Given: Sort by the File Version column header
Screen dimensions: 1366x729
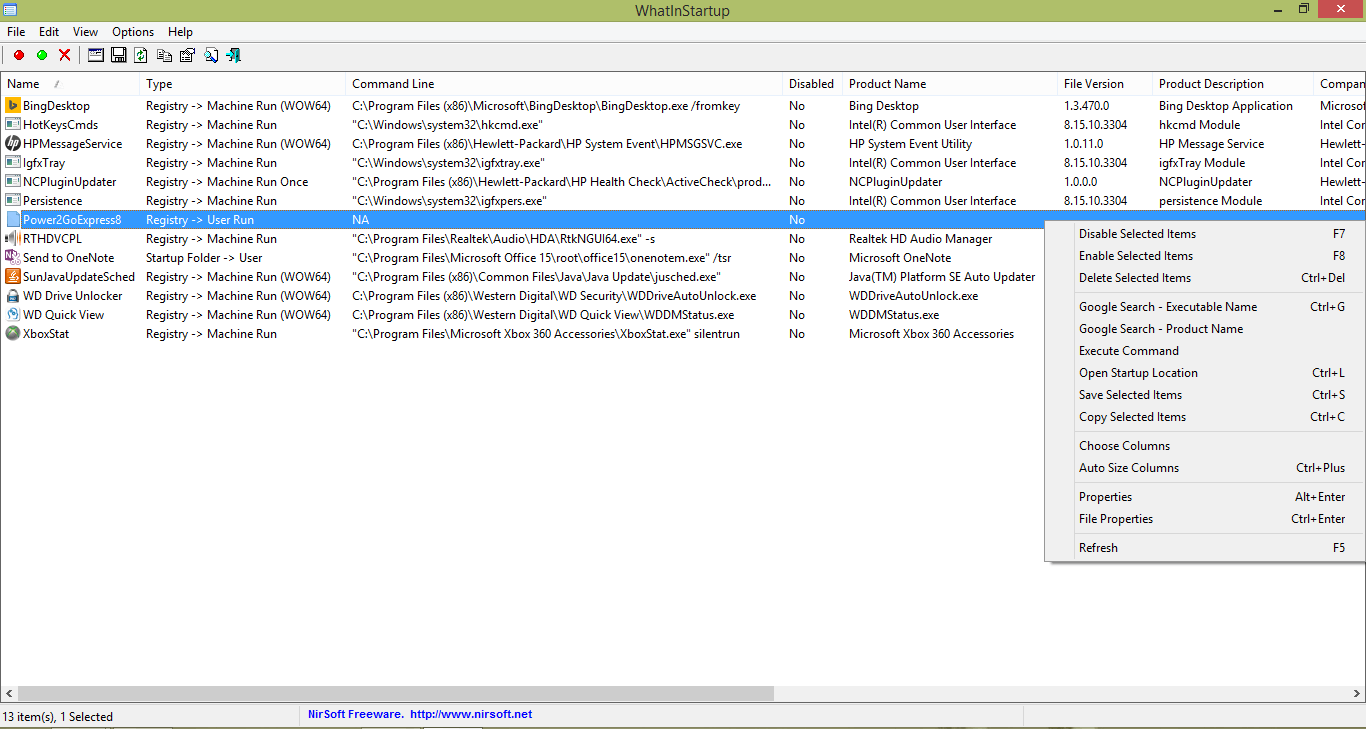Looking at the screenshot, I should 1105,84.
